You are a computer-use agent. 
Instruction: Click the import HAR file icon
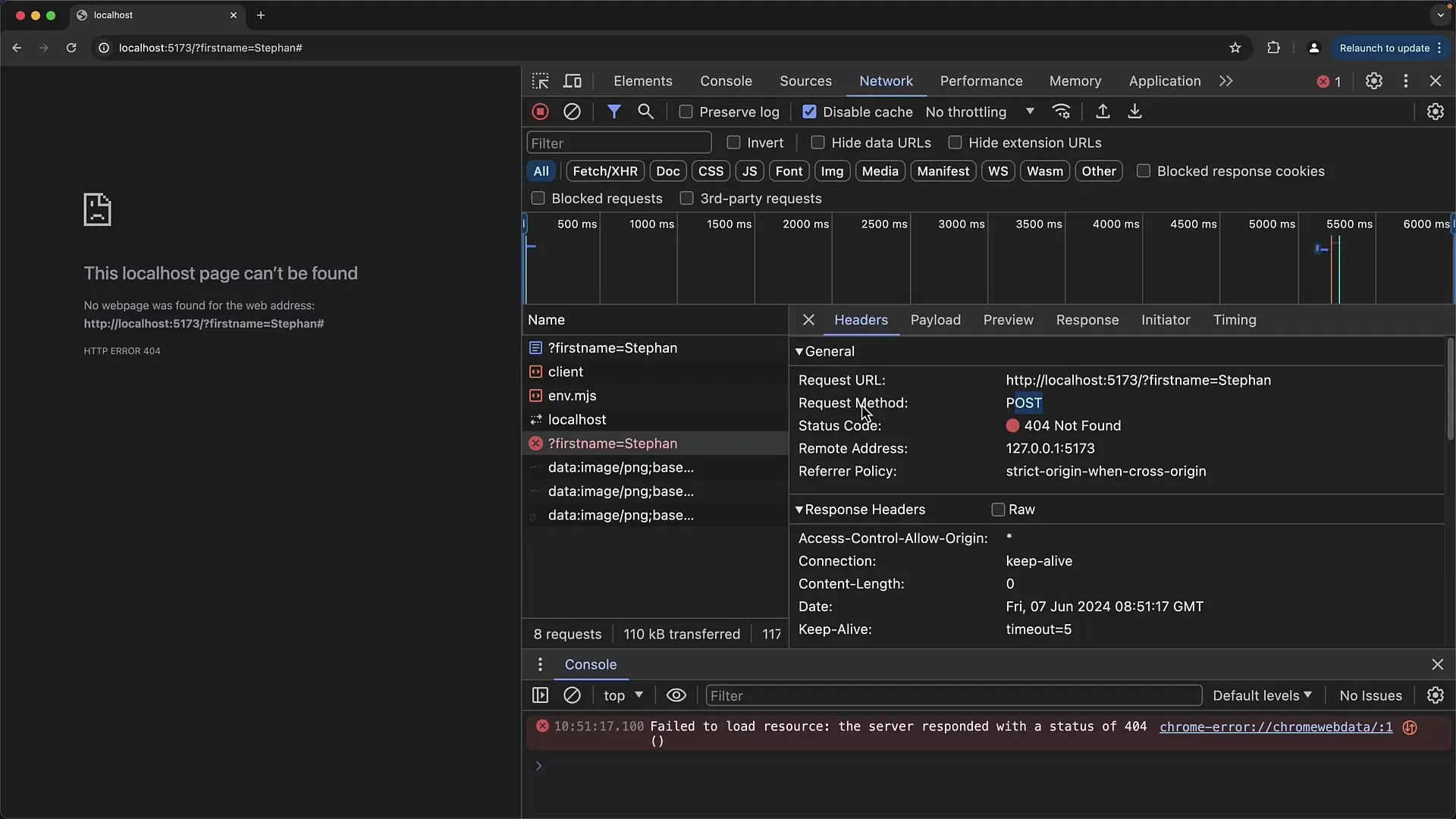pyautogui.click(x=1103, y=111)
